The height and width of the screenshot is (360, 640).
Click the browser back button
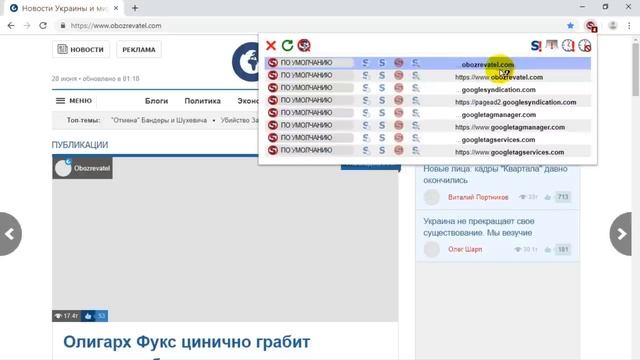tap(11, 25)
